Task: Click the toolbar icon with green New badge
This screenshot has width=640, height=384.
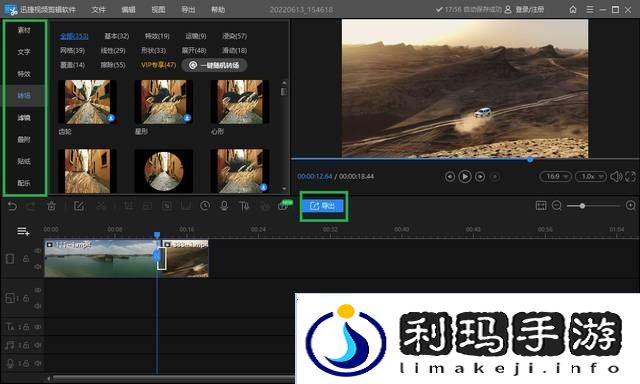Action: coord(285,205)
